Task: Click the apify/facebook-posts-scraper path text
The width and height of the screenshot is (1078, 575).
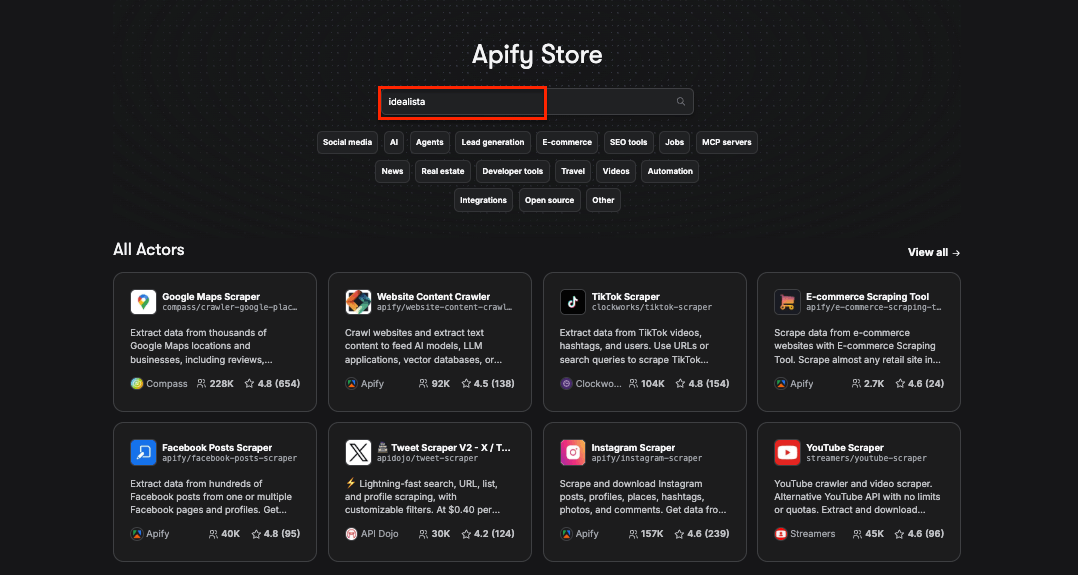Action: (230, 458)
